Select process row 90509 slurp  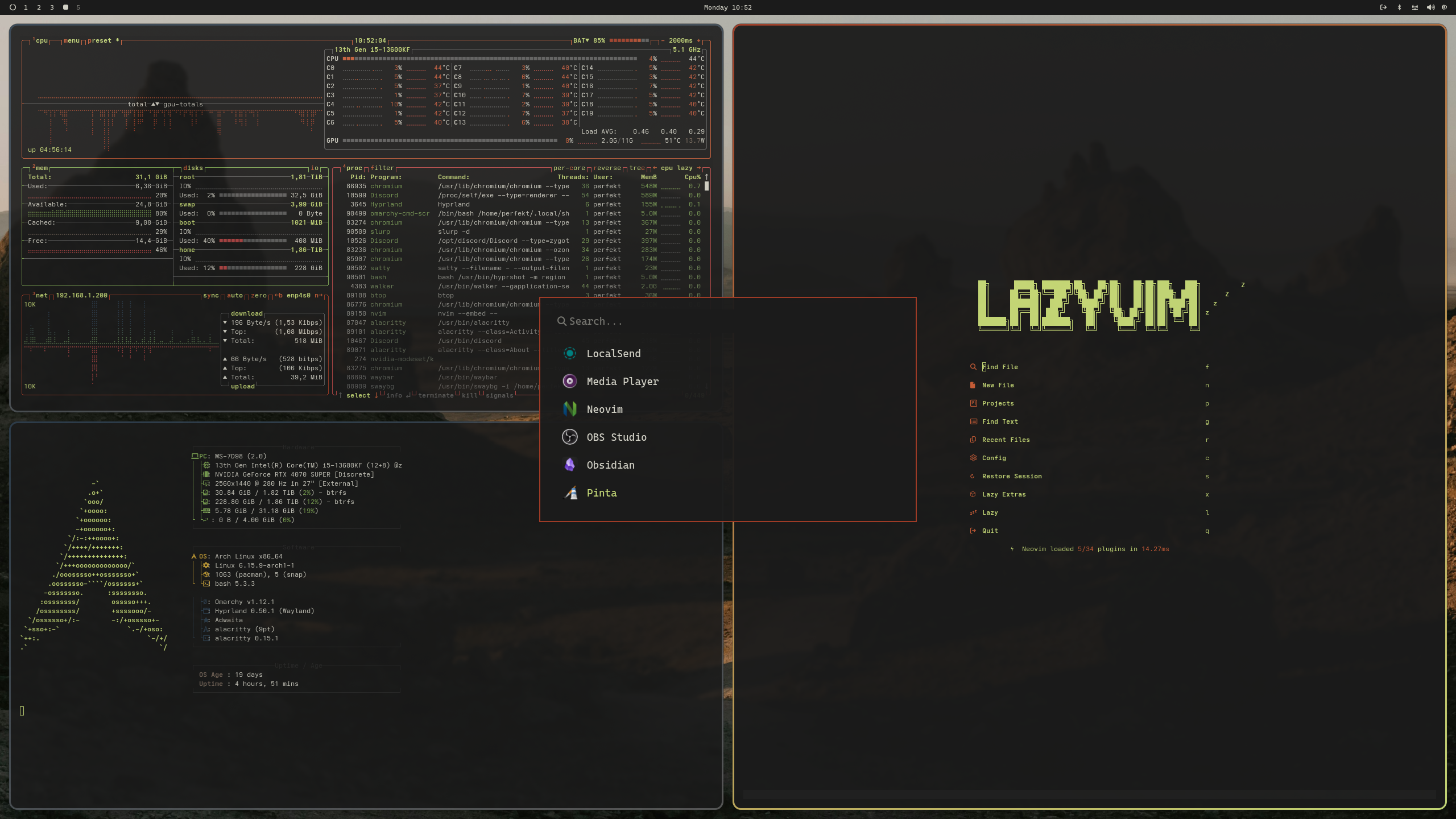pos(523,232)
